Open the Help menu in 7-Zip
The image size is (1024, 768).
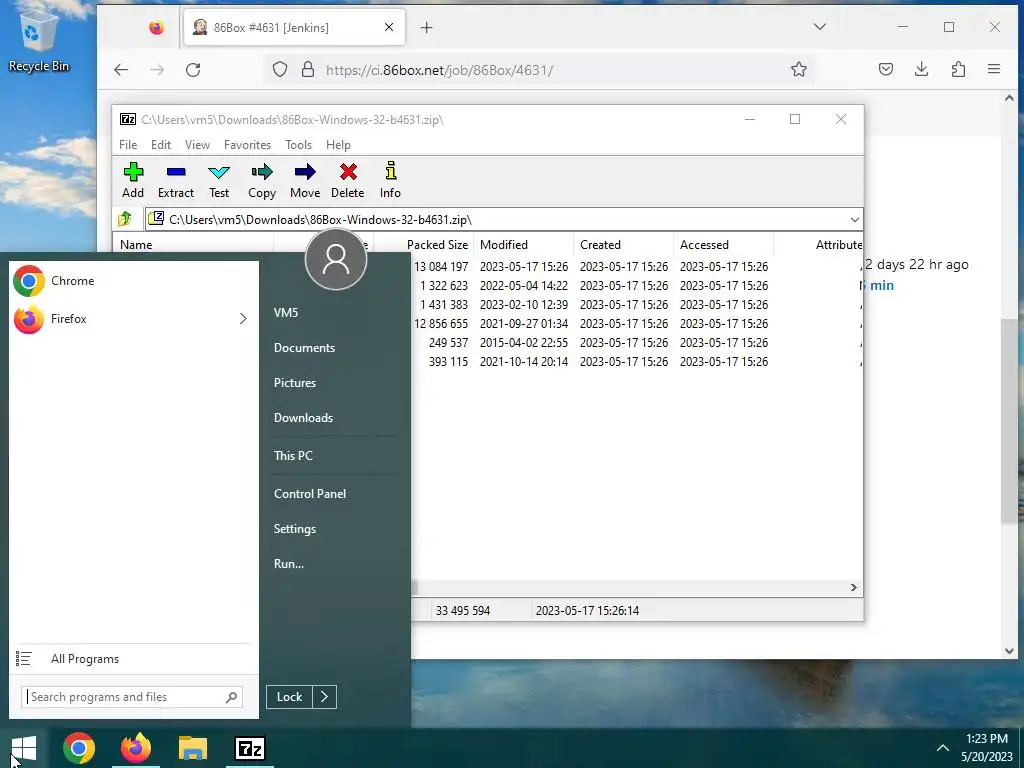pos(338,145)
